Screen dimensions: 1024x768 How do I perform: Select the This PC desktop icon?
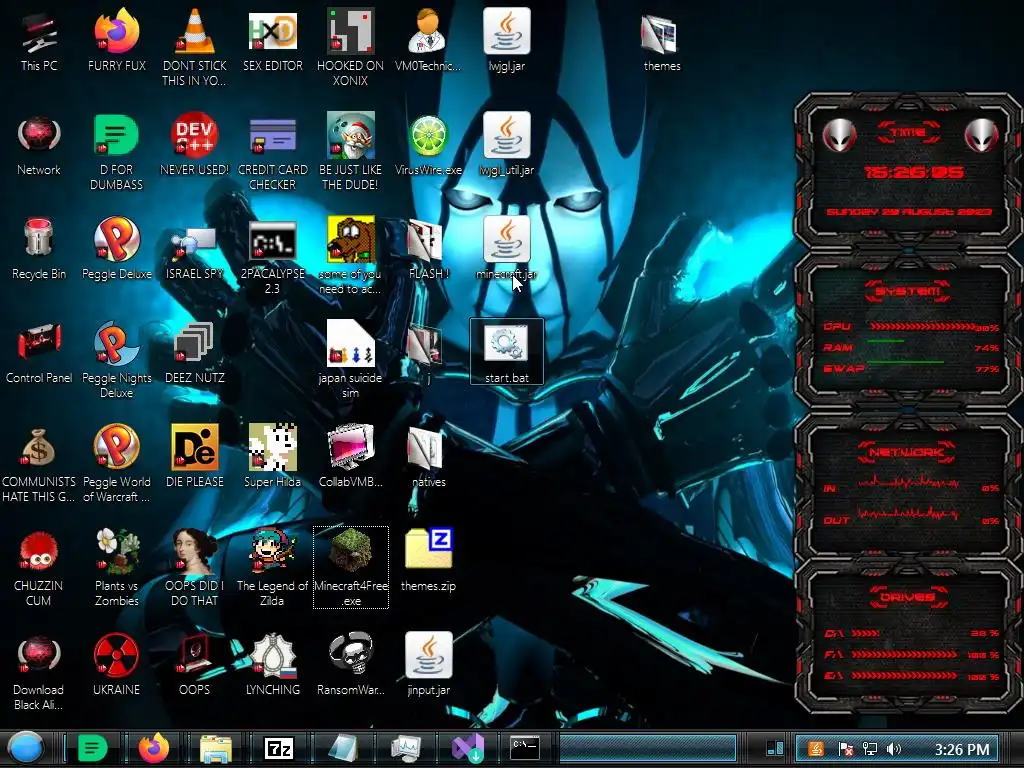tap(39, 33)
